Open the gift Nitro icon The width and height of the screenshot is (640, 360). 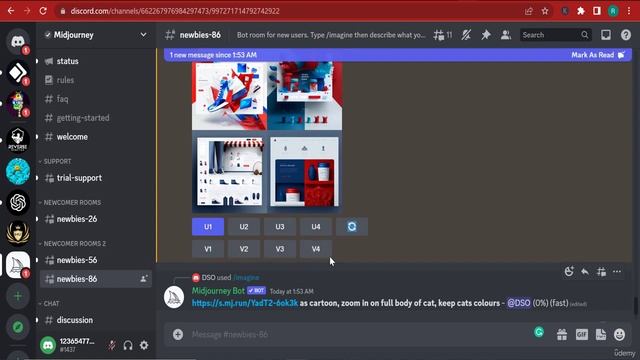coord(562,335)
